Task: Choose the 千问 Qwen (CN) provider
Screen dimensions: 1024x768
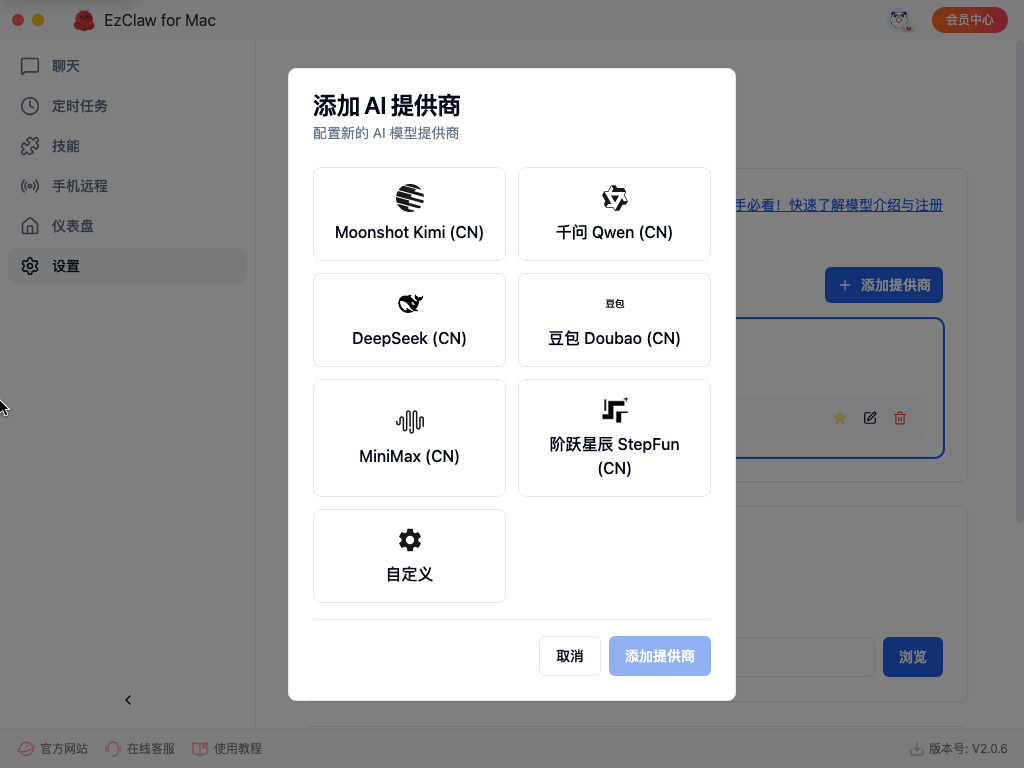Action: (x=614, y=214)
